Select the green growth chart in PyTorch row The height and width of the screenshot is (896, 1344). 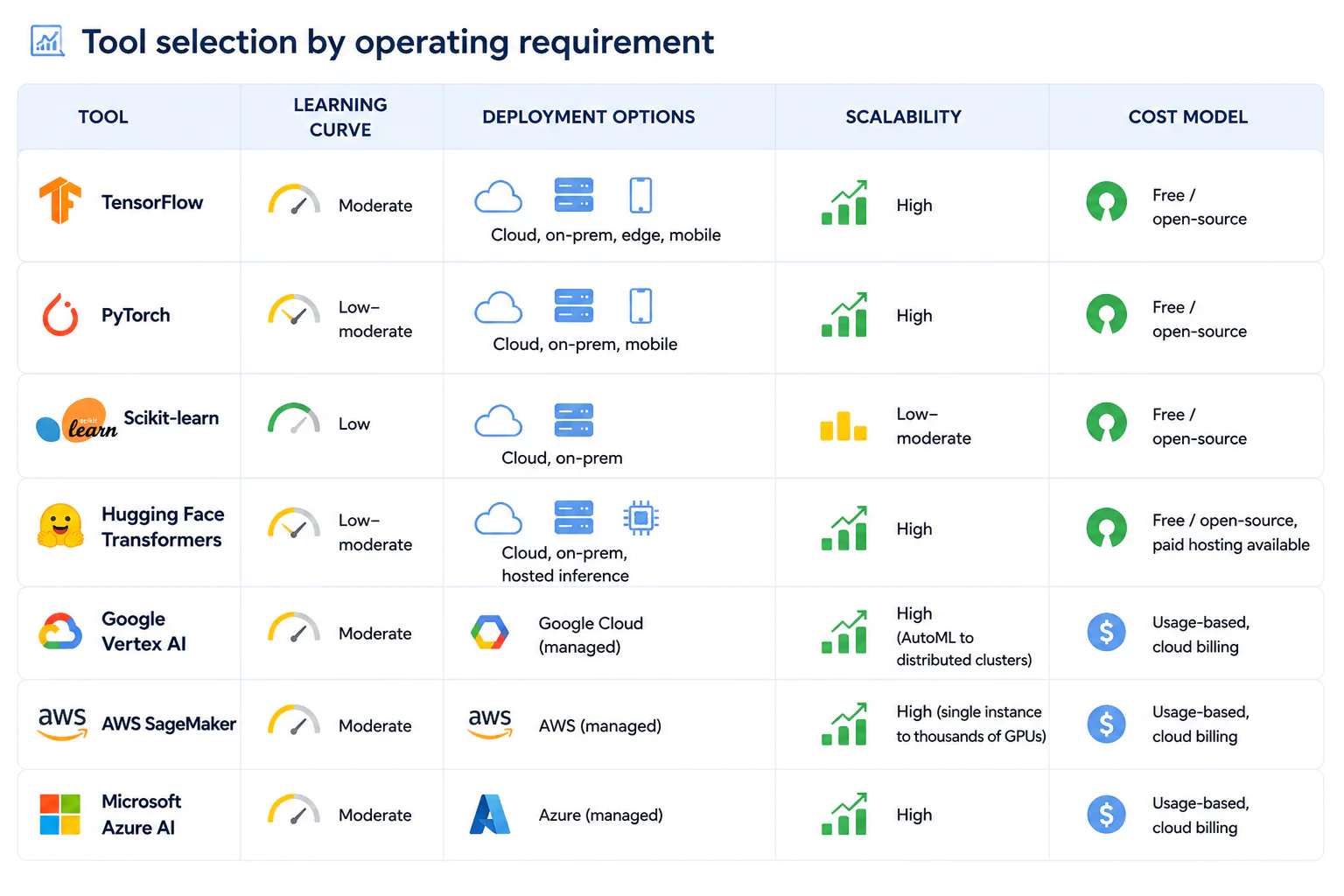844,314
